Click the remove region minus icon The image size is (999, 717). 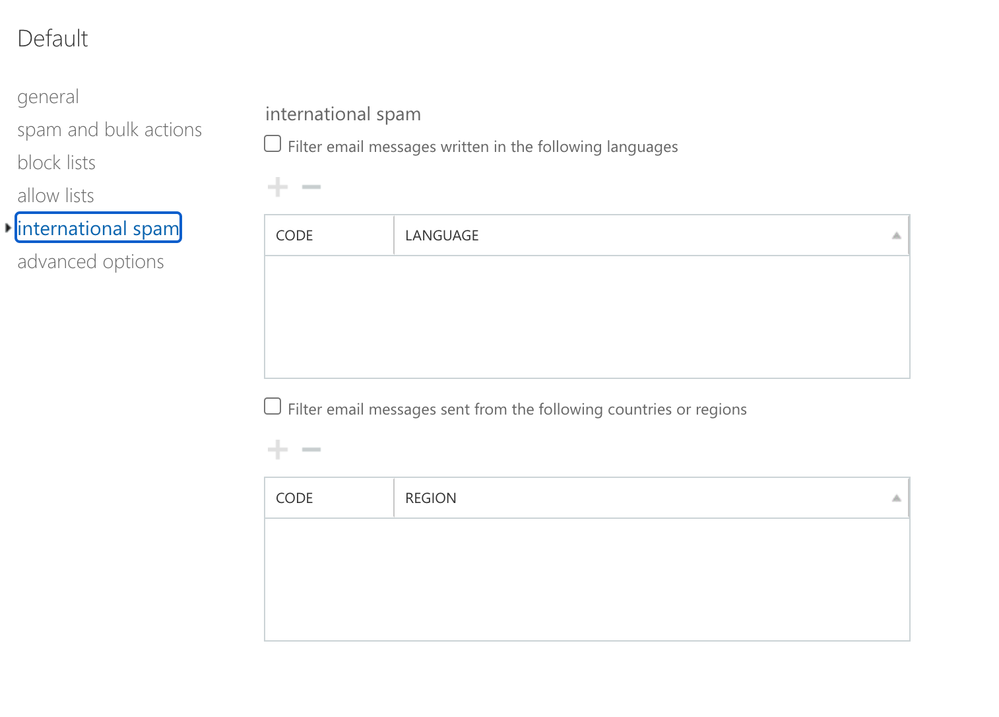click(x=311, y=450)
